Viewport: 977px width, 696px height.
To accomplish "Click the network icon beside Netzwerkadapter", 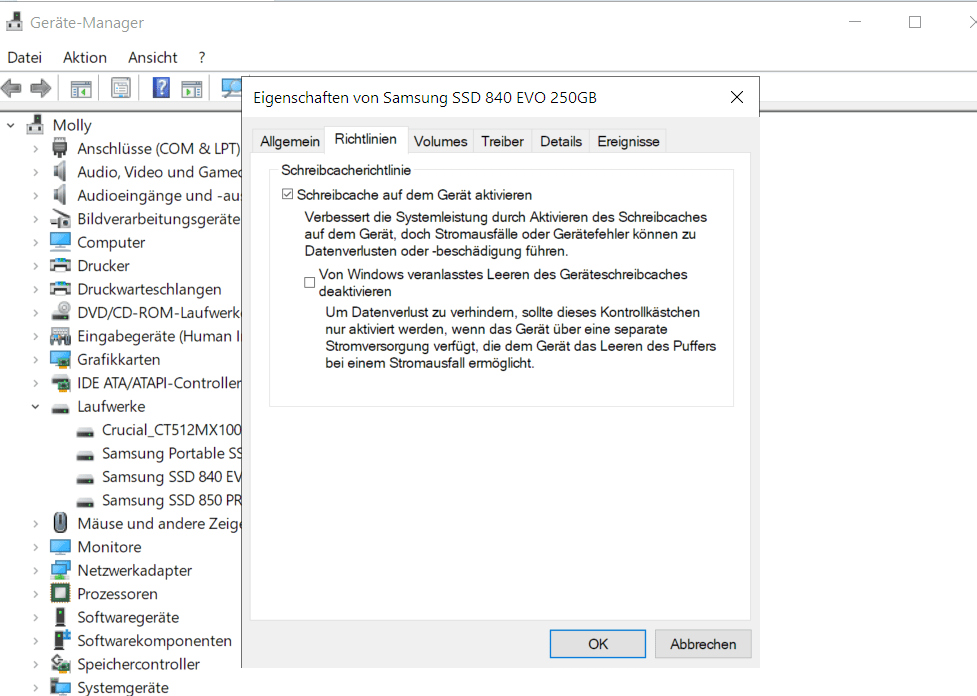I will [60, 570].
